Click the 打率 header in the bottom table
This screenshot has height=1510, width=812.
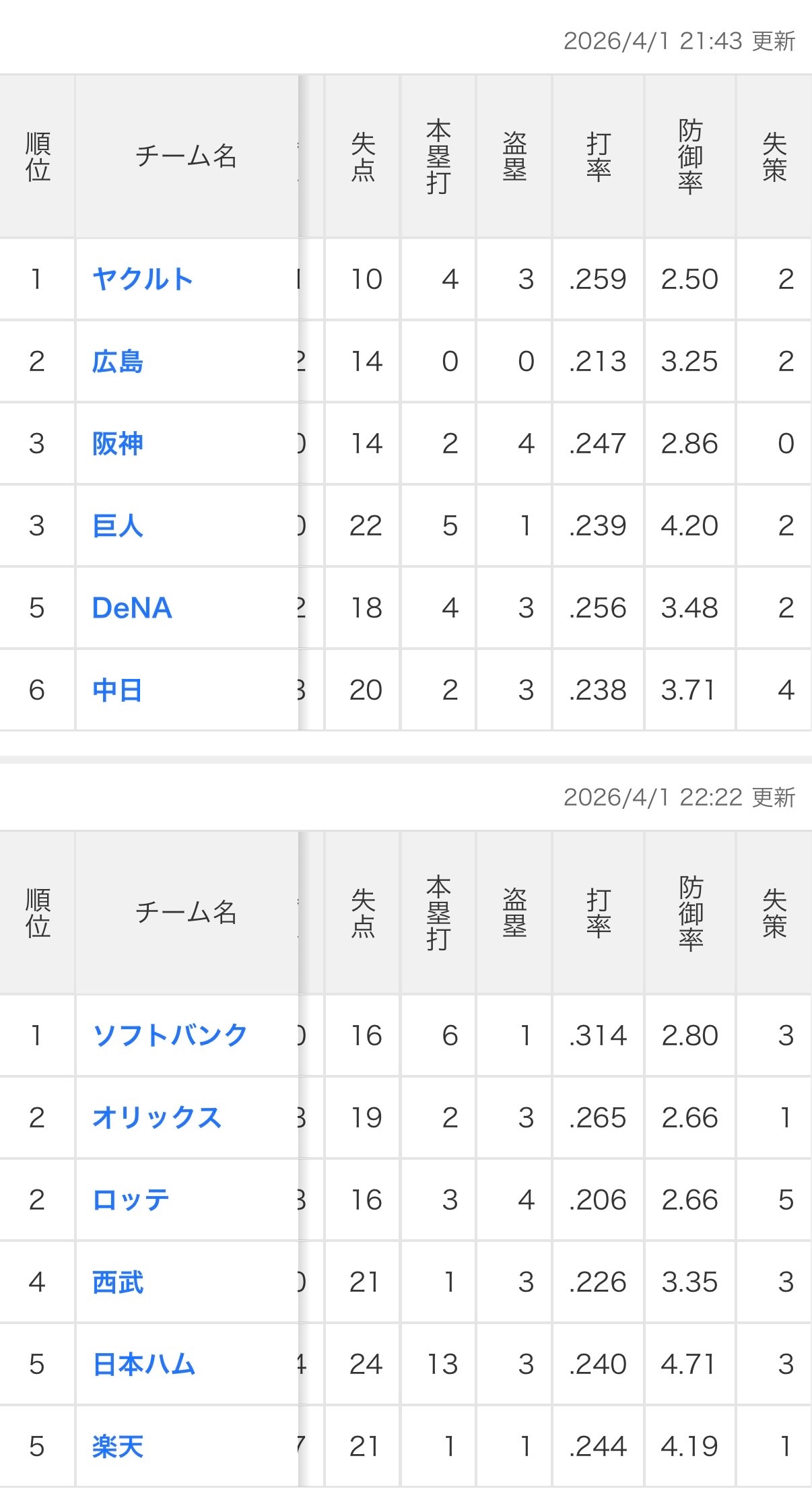599,913
